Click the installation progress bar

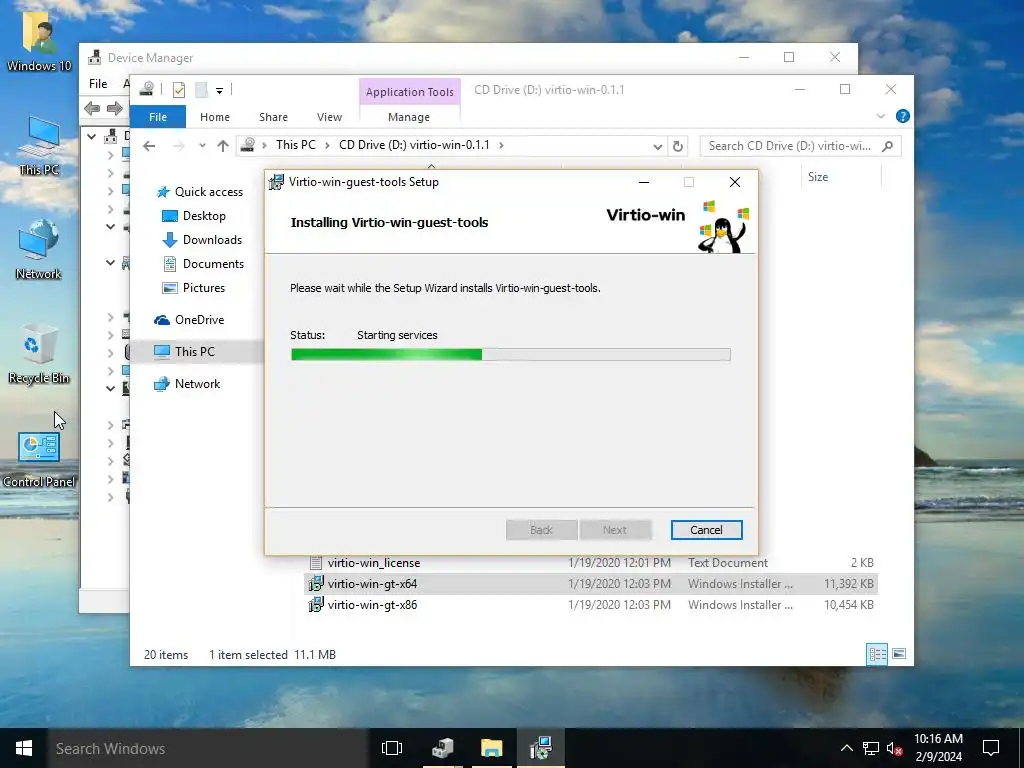(x=510, y=355)
